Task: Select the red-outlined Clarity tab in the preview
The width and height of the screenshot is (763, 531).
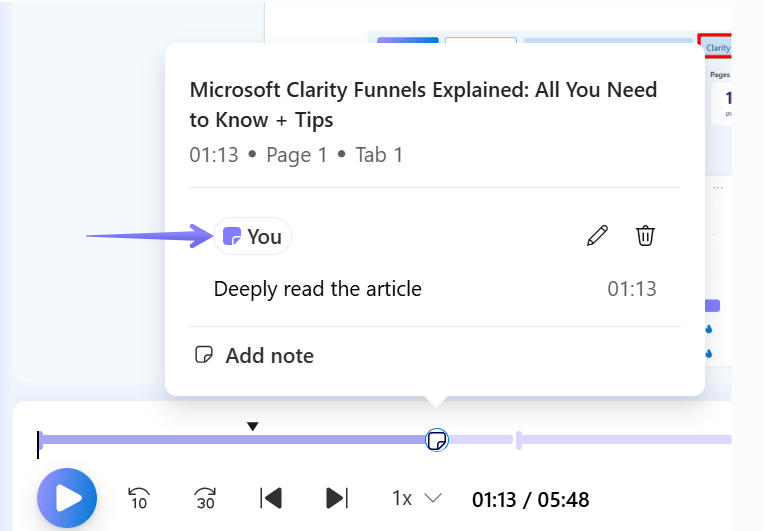Action: [x=716, y=47]
